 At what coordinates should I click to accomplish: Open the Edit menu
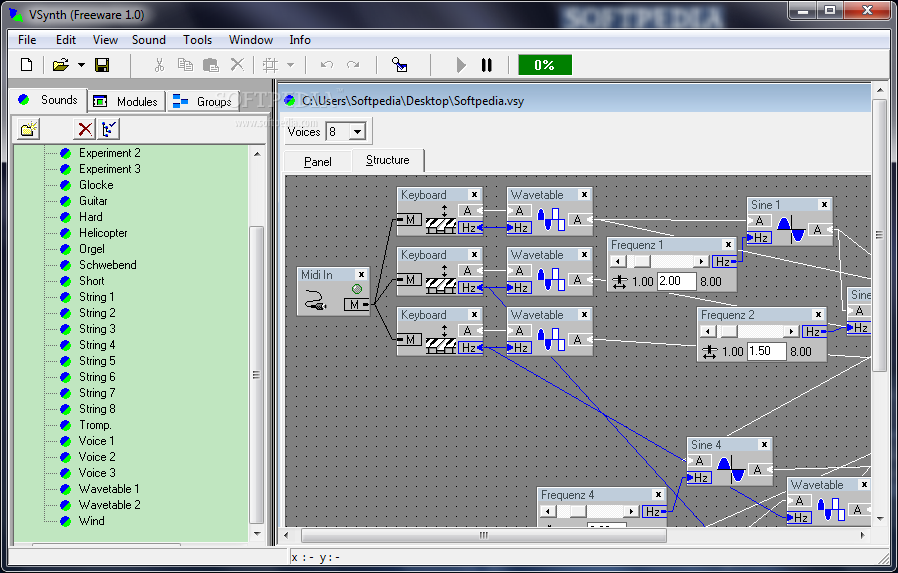coord(66,39)
